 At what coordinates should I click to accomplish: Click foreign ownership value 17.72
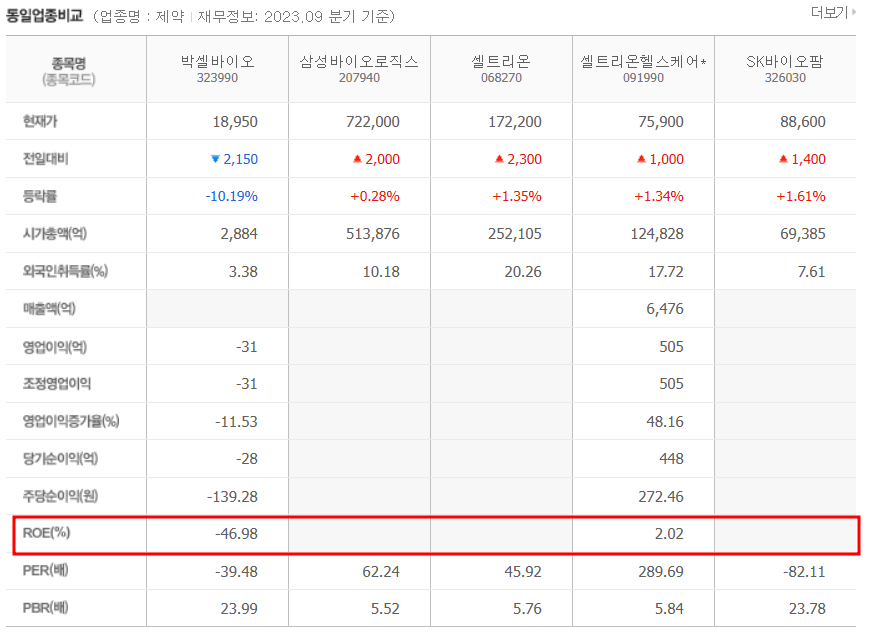[x=665, y=272]
